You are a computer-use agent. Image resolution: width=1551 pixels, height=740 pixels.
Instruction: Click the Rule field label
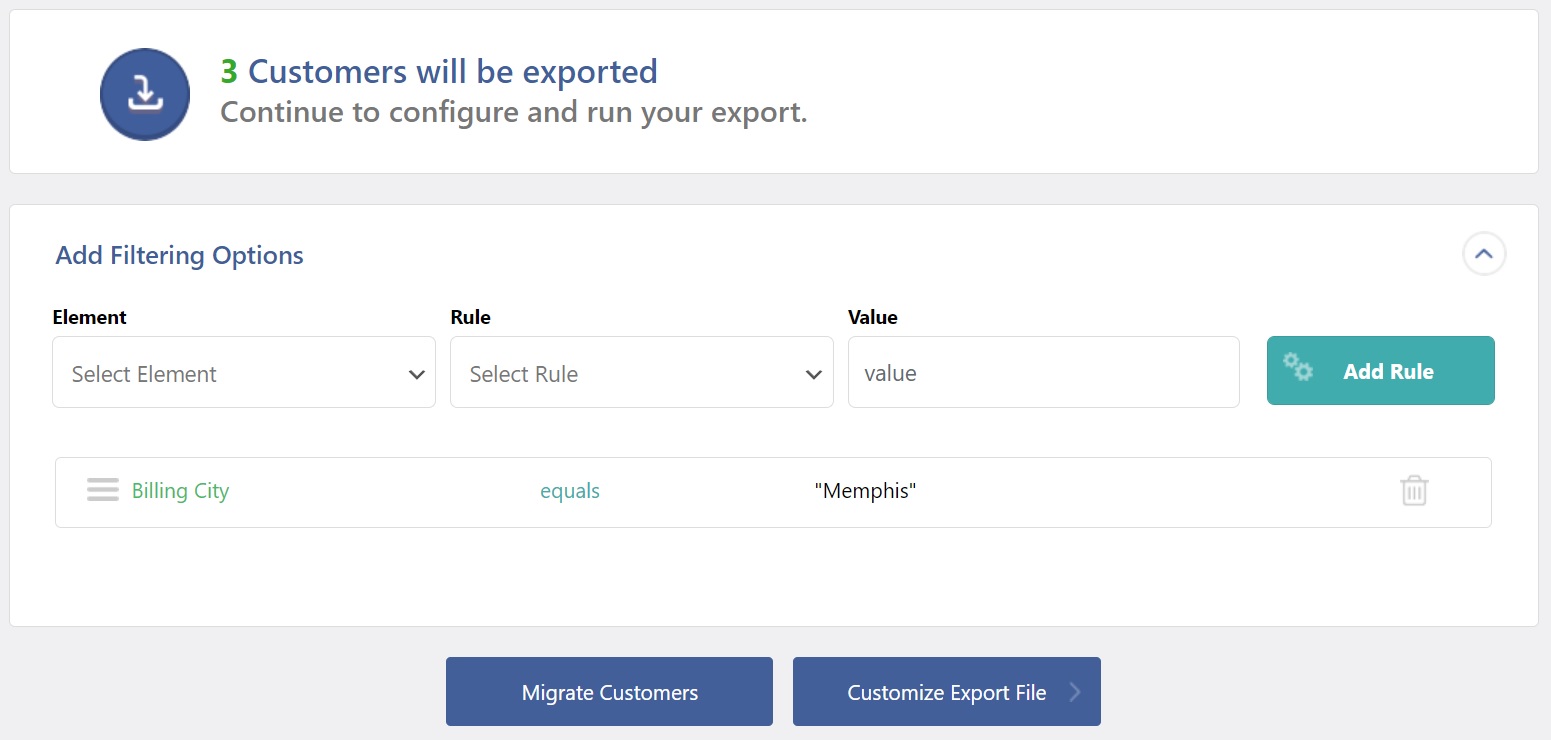pyautogui.click(x=470, y=317)
